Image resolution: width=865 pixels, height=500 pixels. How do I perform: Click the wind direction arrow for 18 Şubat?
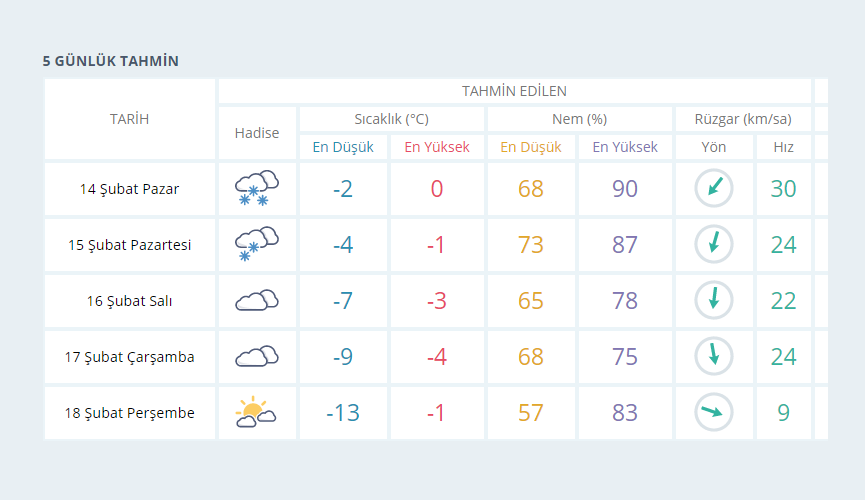point(714,412)
